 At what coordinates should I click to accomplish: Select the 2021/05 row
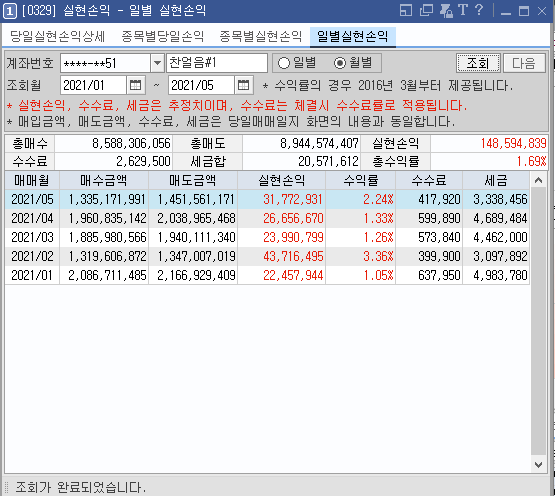[267, 199]
